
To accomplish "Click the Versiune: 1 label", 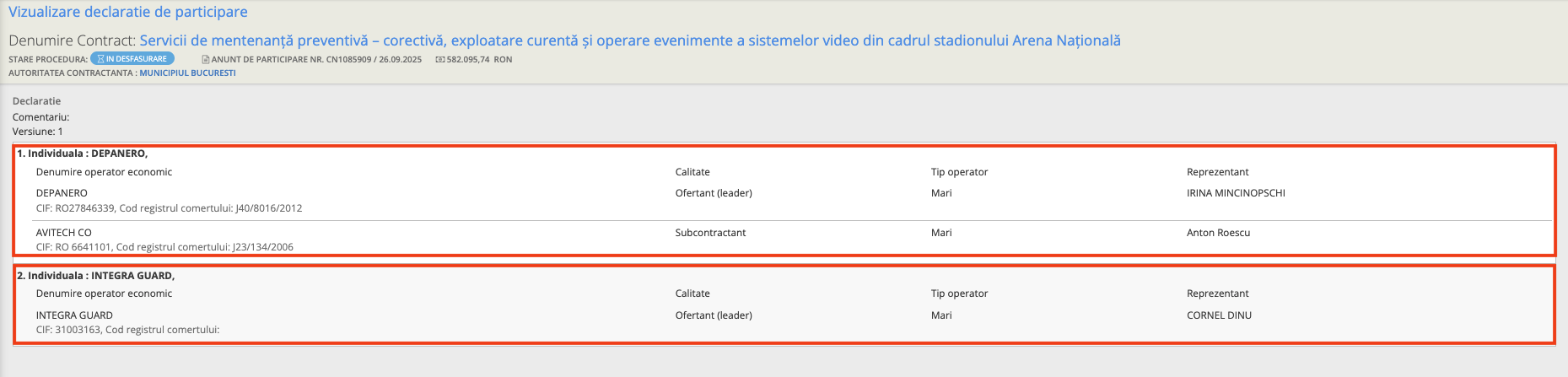I will (x=38, y=132).
